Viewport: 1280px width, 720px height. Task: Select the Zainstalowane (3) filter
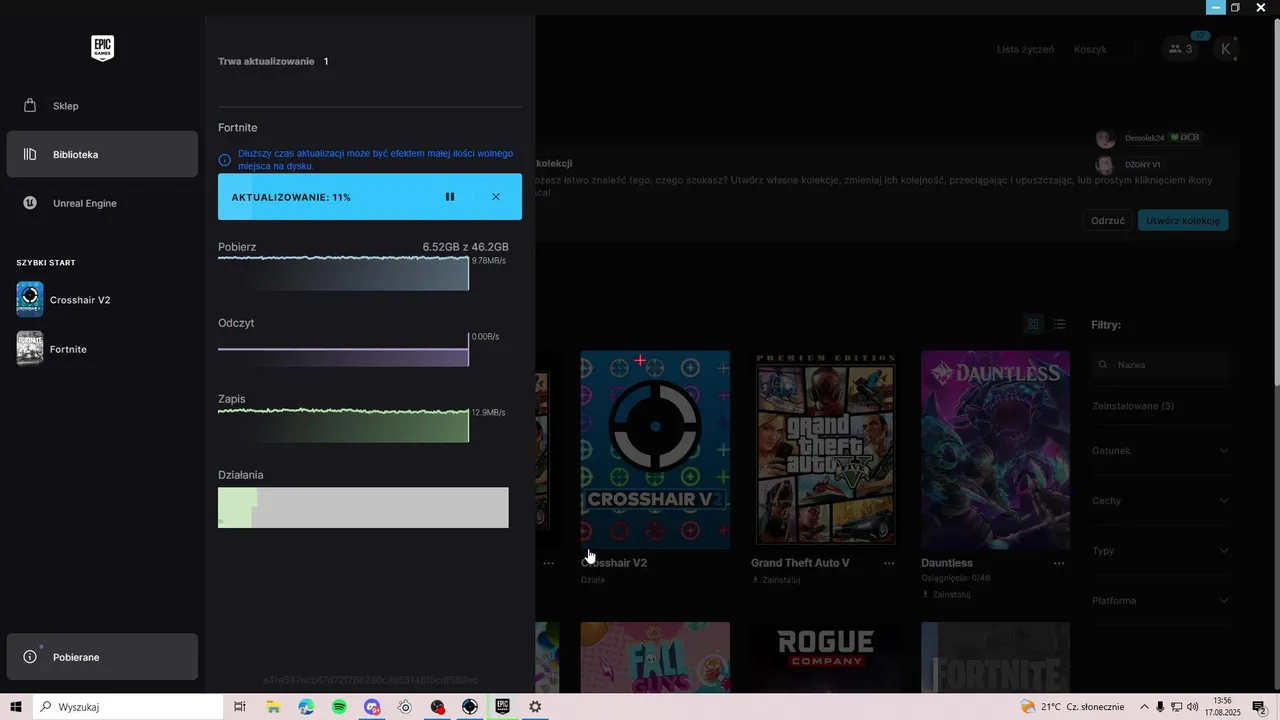[x=1133, y=406]
